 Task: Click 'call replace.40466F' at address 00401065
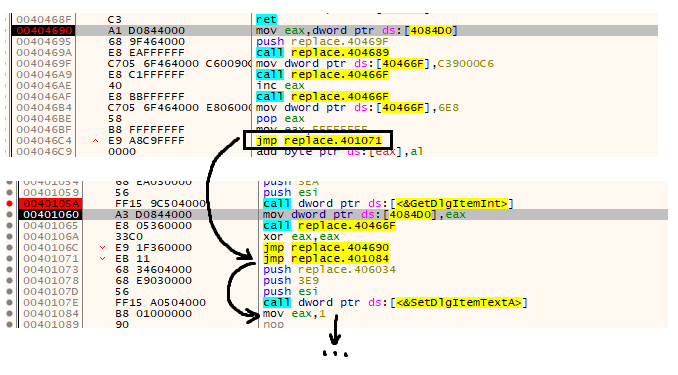[329, 226]
